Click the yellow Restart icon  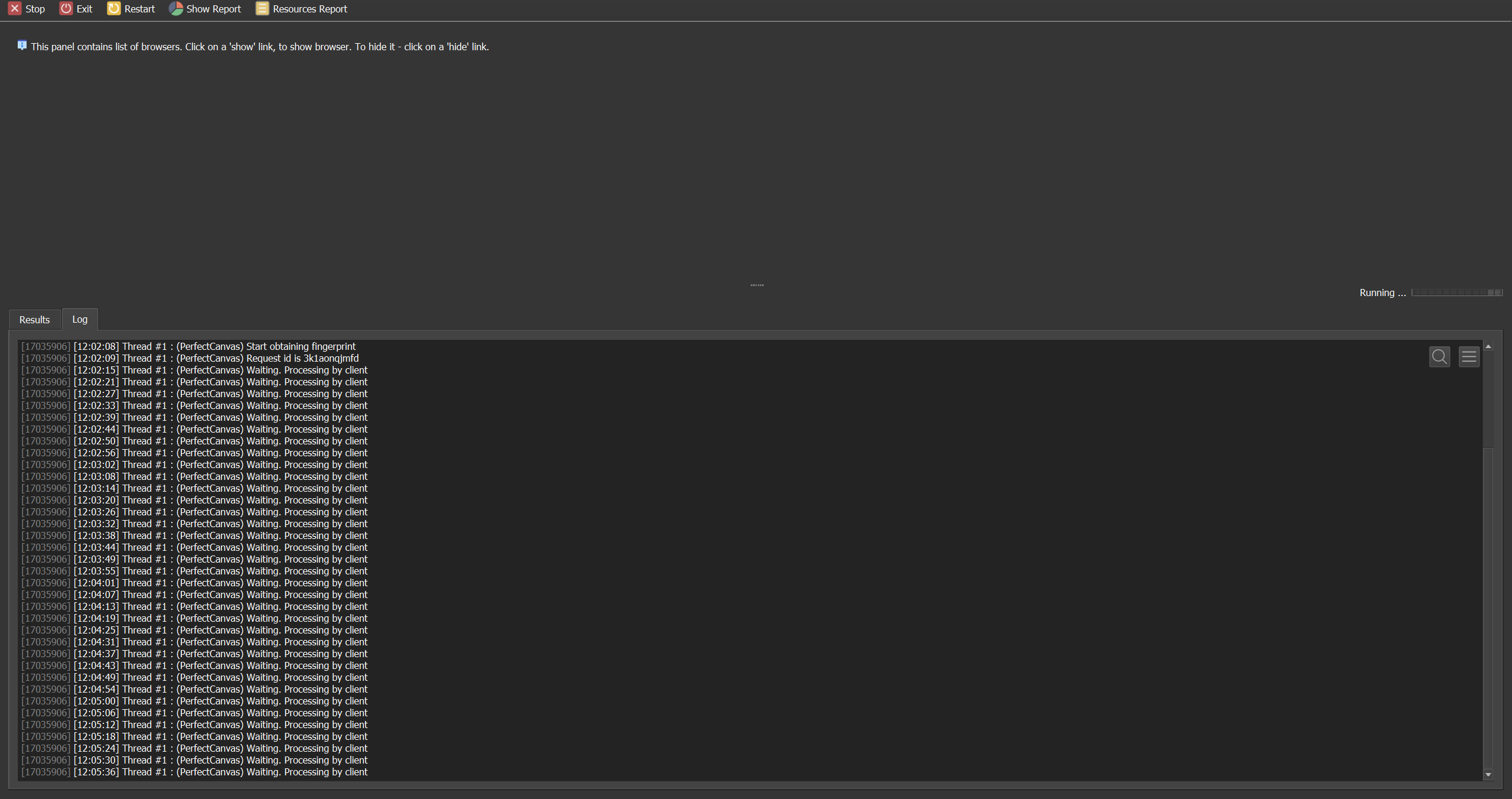113,8
